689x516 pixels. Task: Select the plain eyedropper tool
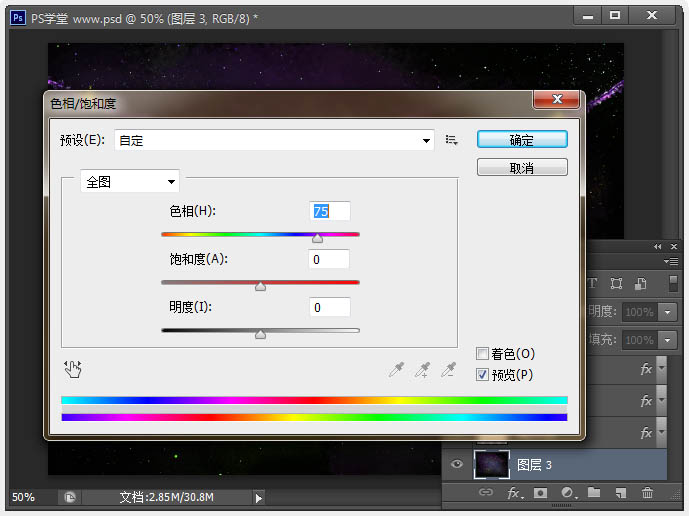click(396, 370)
